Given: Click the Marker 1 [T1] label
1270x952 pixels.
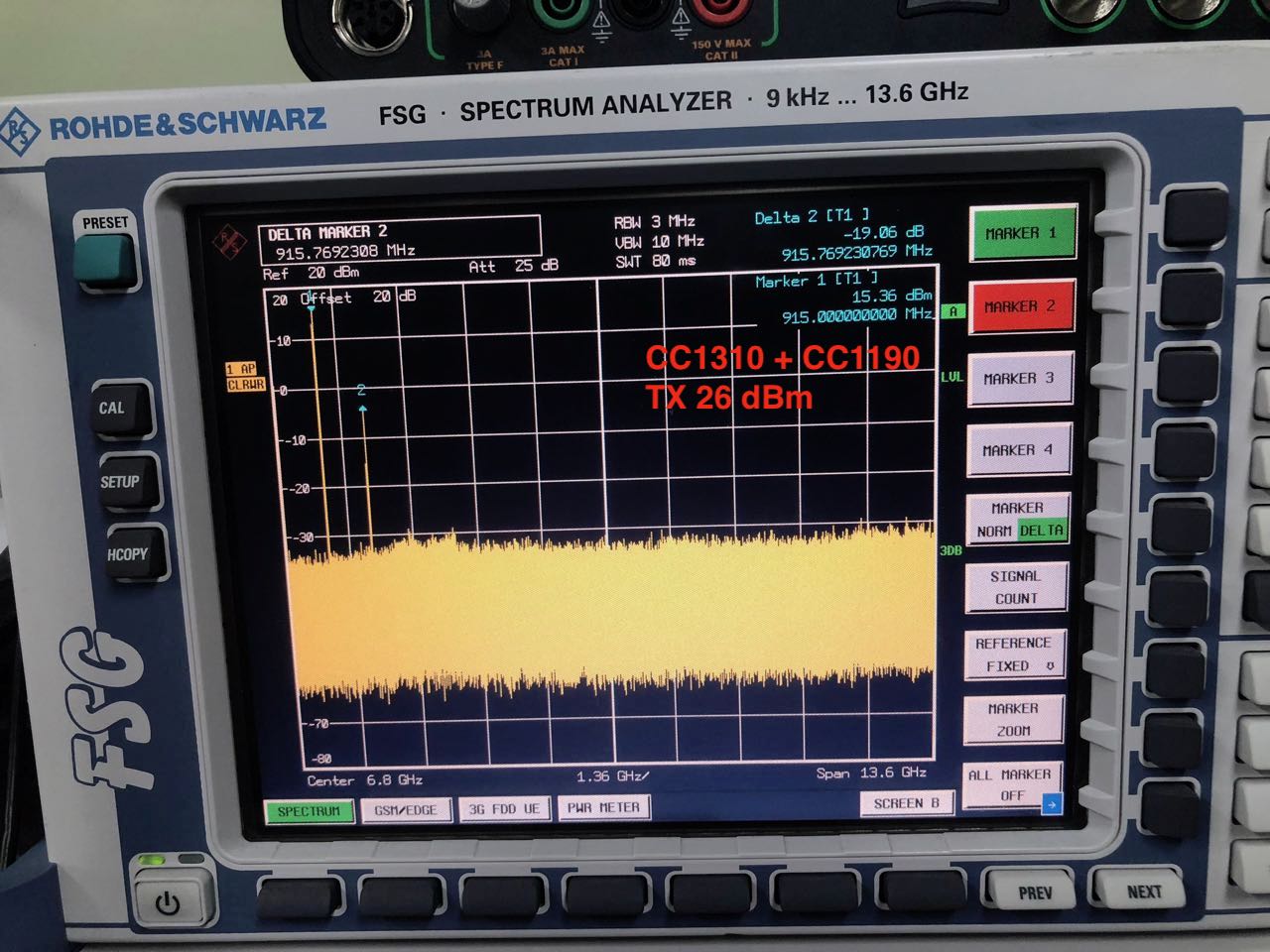Looking at the screenshot, I should (818, 281).
